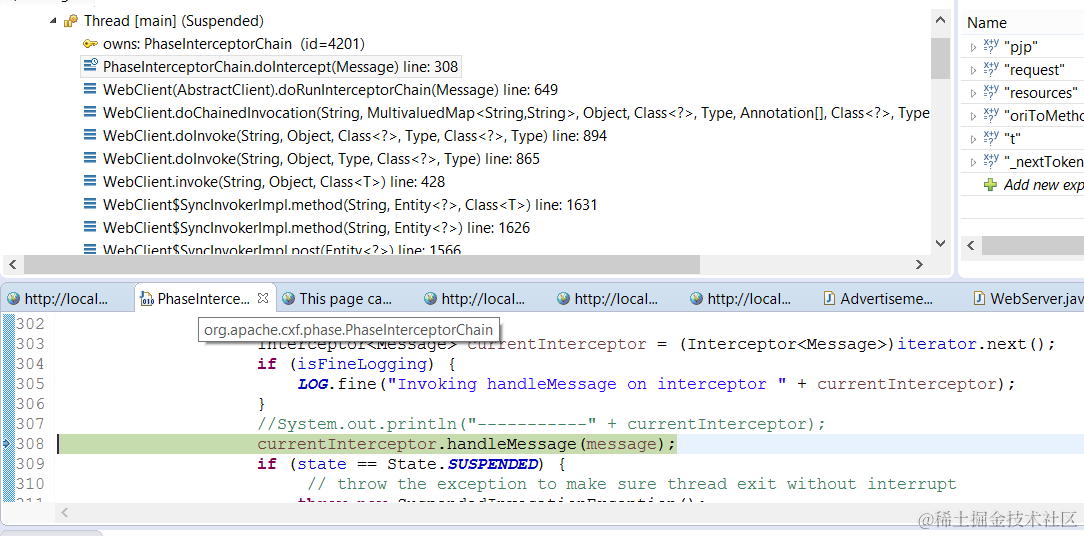Switch to the first http://local... browser tab
1084x536 pixels.
pos(66,299)
